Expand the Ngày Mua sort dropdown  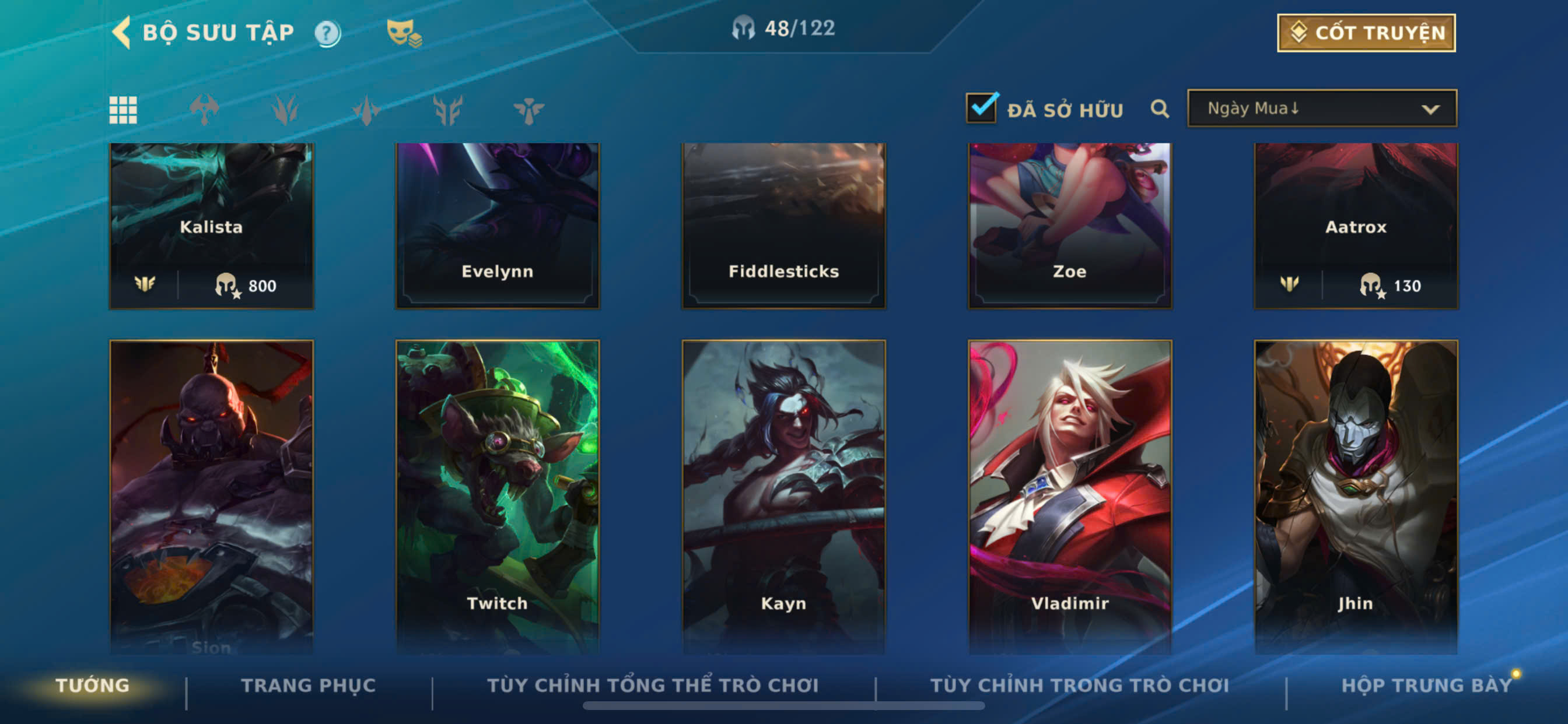pos(1321,108)
